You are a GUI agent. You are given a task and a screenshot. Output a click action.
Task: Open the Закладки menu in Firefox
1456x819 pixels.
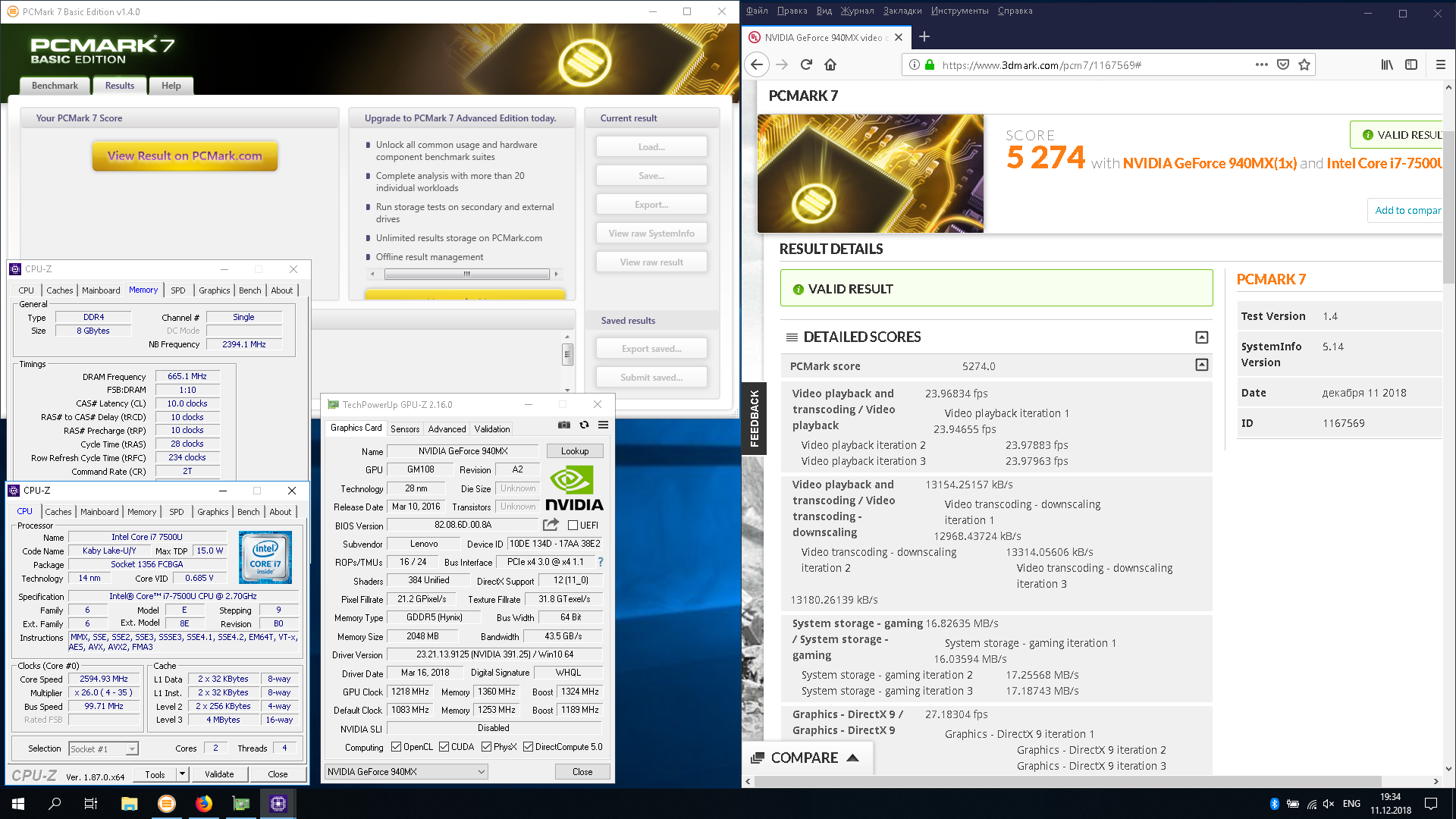click(x=902, y=11)
